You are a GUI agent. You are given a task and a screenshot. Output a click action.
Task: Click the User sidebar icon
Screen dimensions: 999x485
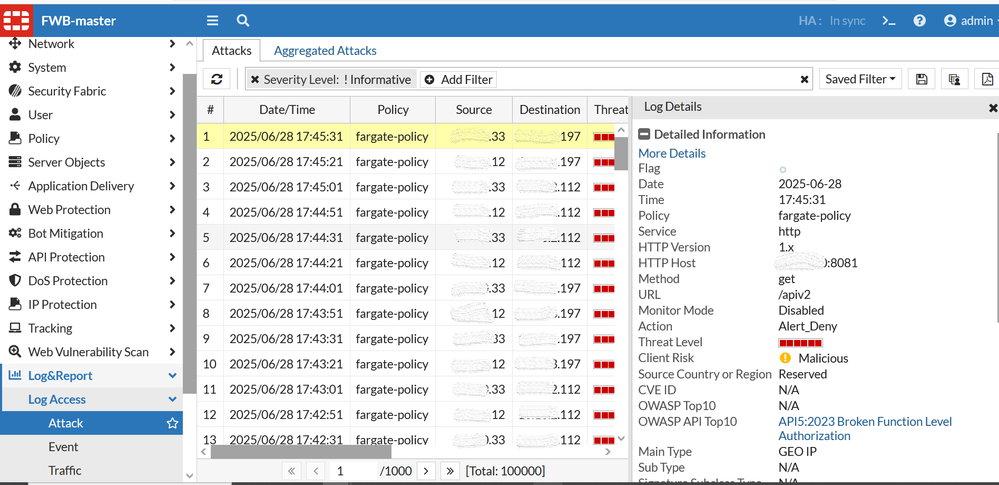click(15, 115)
